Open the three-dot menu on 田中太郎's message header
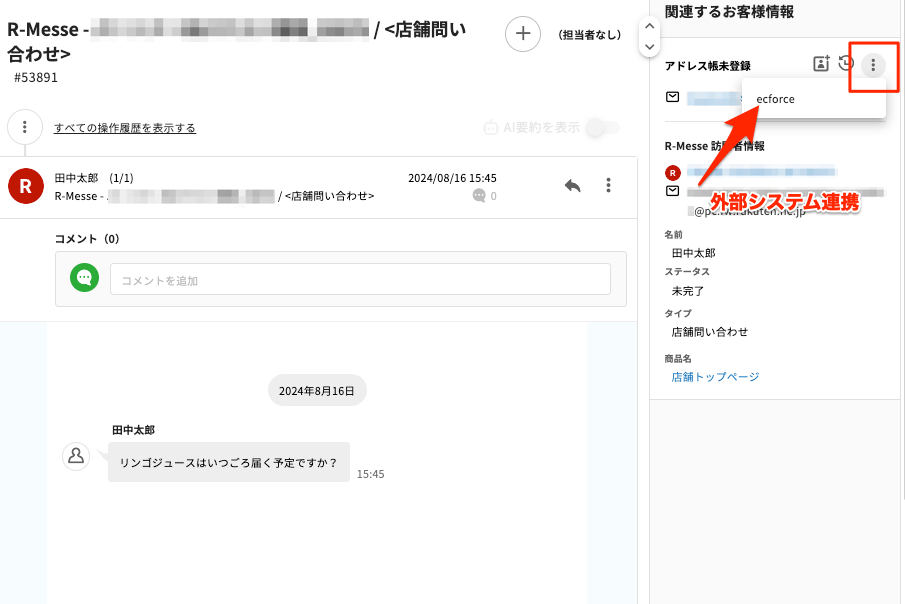 click(608, 186)
